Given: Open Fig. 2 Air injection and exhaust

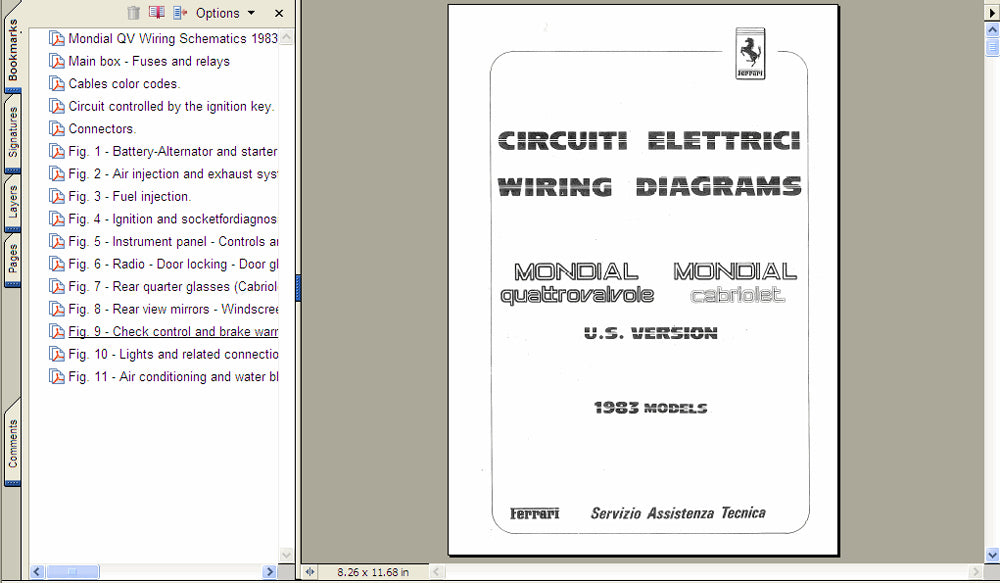Looking at the screenshot, I should (172, 173).
